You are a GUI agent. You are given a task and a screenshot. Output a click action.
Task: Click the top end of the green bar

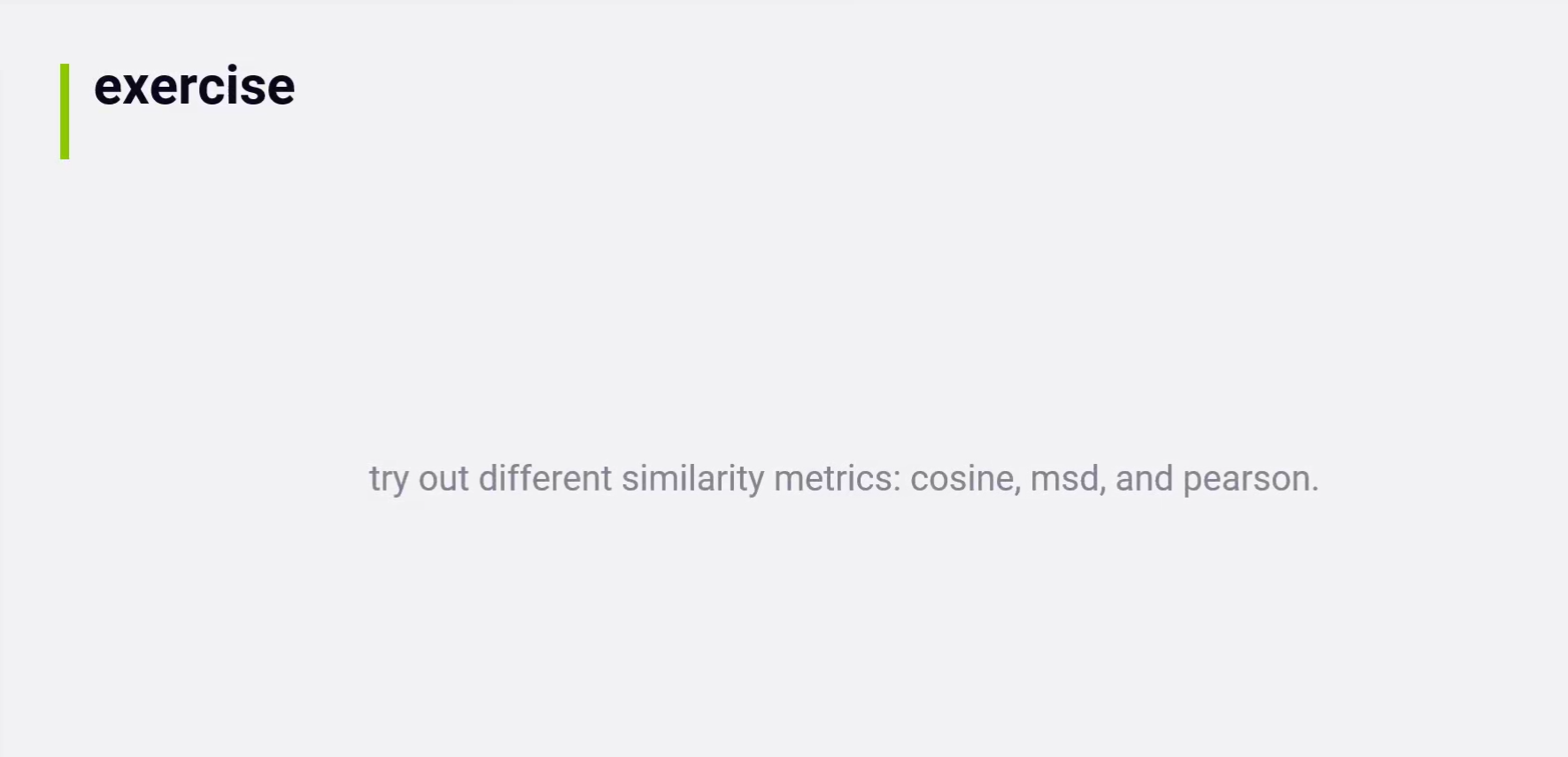pos(65,67)
